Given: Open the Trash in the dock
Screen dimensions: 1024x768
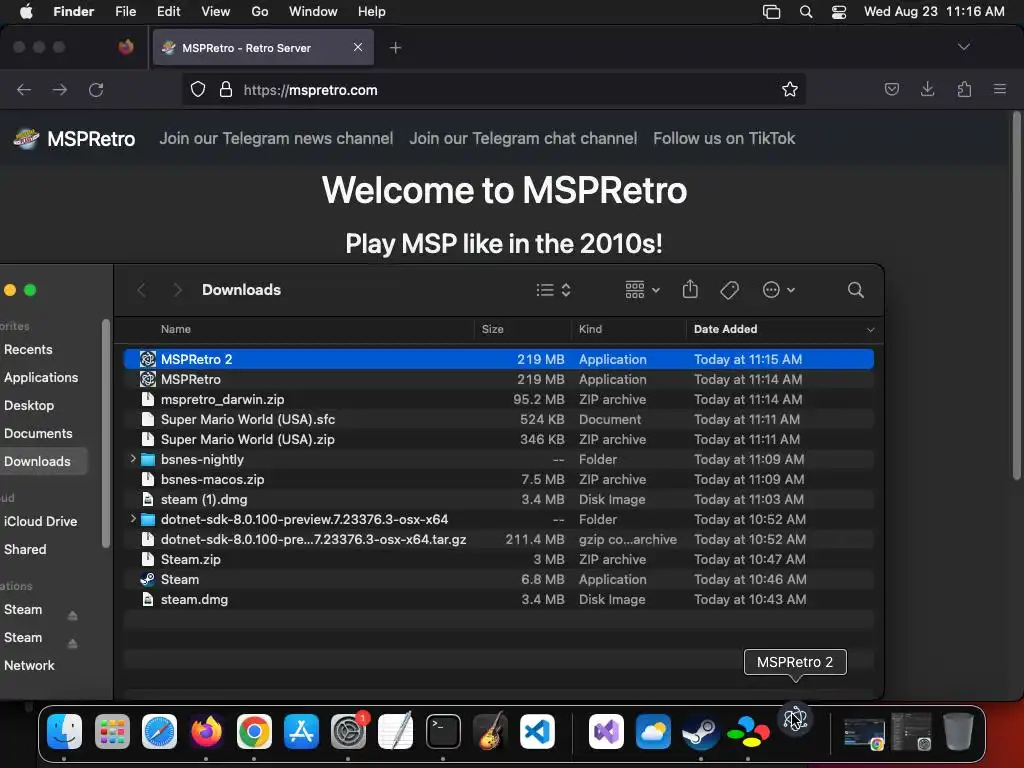Looking at the screenshot, I should 958,731.
